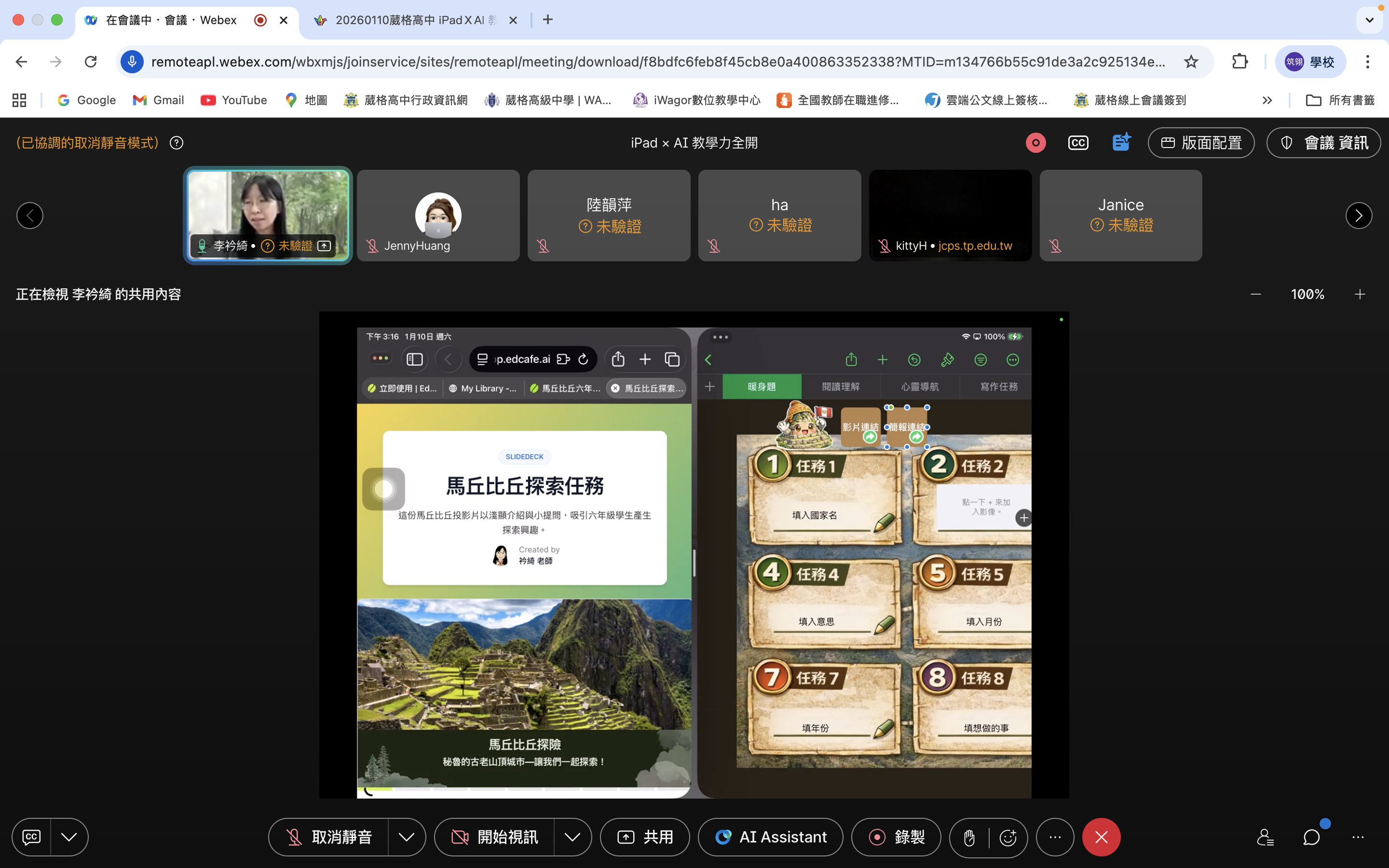The image size is (1389, 868).
Task: Open the Gmail bookmark
Action: pyautogui.click(x=158, y=100)
